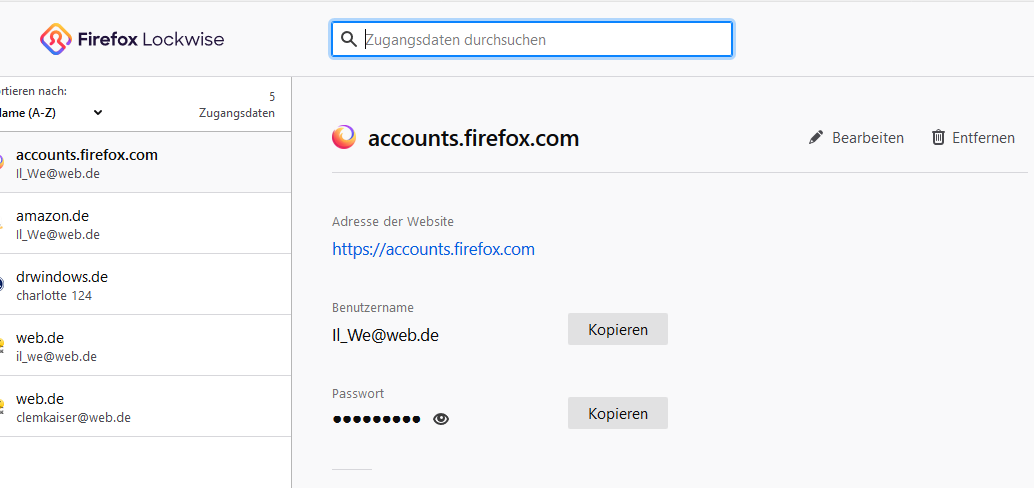This screenshot has height=488, width=1034.
Task: Select web.de entry for clemkaiser@web.de
Action: [x=145, y=407]
